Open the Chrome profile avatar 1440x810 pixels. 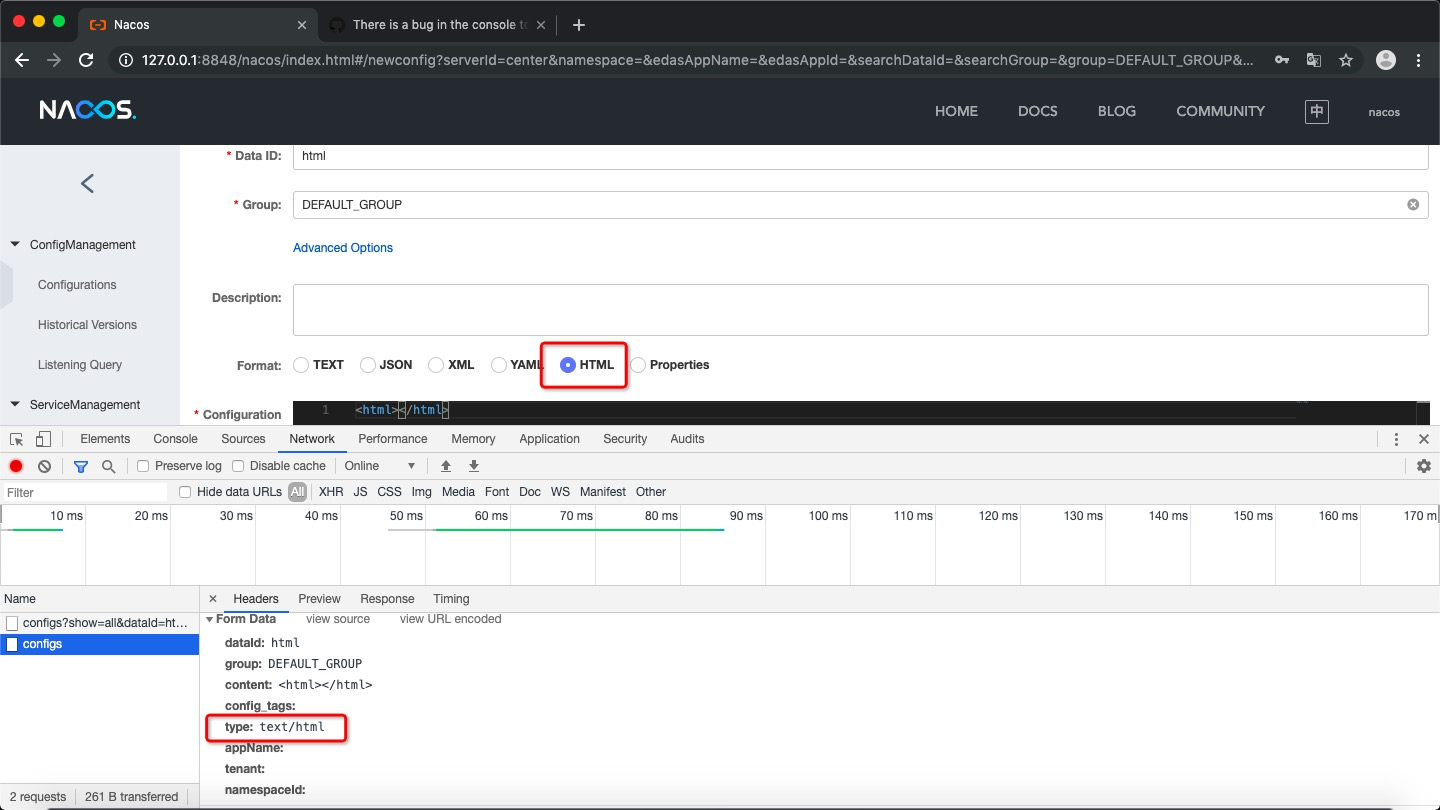tap(1386, 60)
